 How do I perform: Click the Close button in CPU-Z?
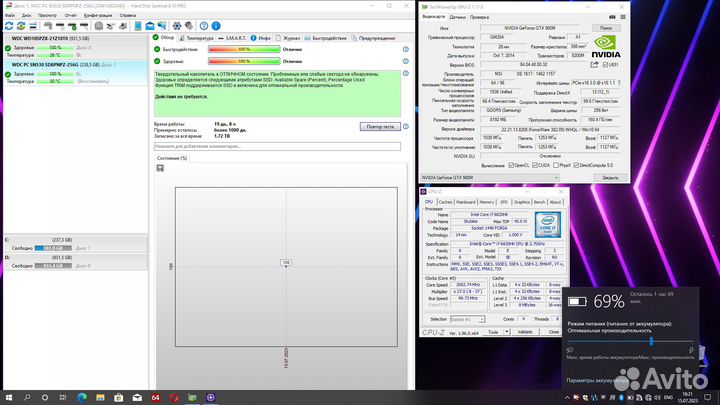pyautogui.click(x=554, y=332)
